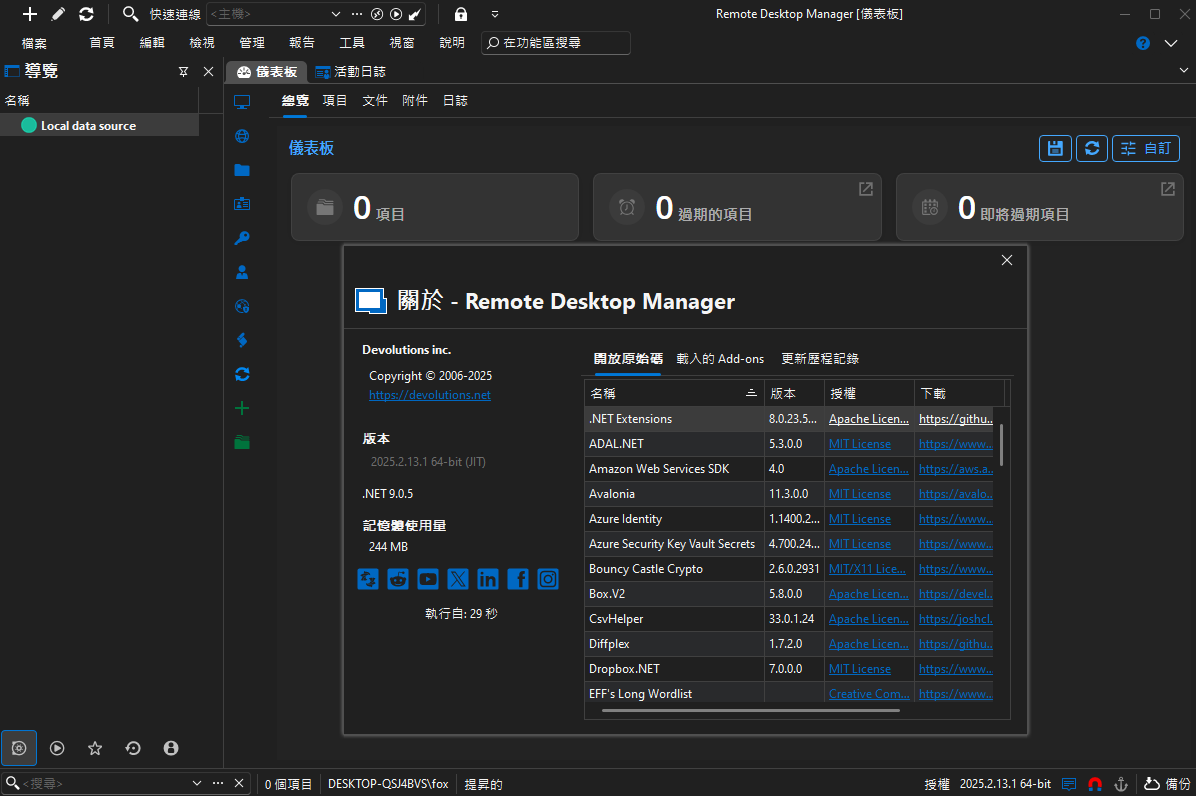Click the edit pencil icon in top toolbar
The image size is (1196, 796).
point(58,14)
